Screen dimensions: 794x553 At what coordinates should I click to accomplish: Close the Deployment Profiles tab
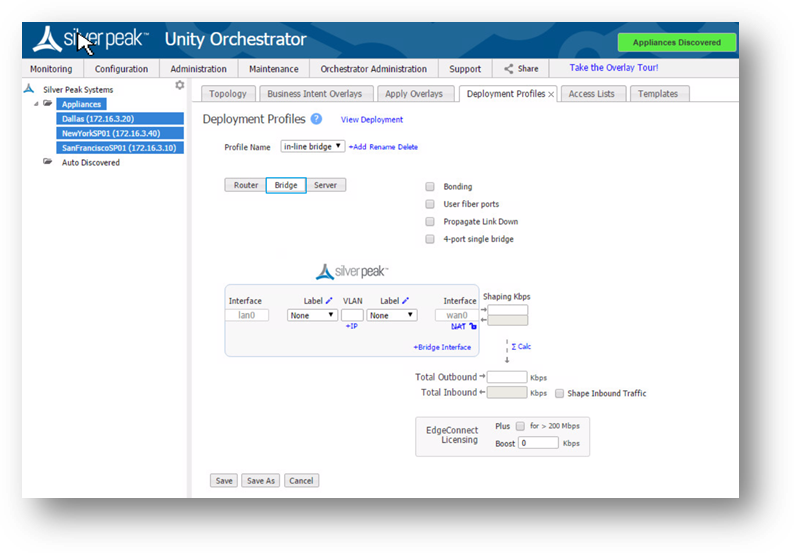[551, 94]
